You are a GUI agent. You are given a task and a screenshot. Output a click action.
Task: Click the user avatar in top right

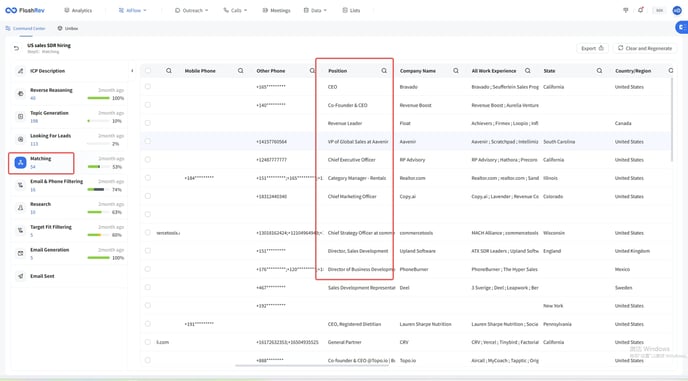pos(677,10)
